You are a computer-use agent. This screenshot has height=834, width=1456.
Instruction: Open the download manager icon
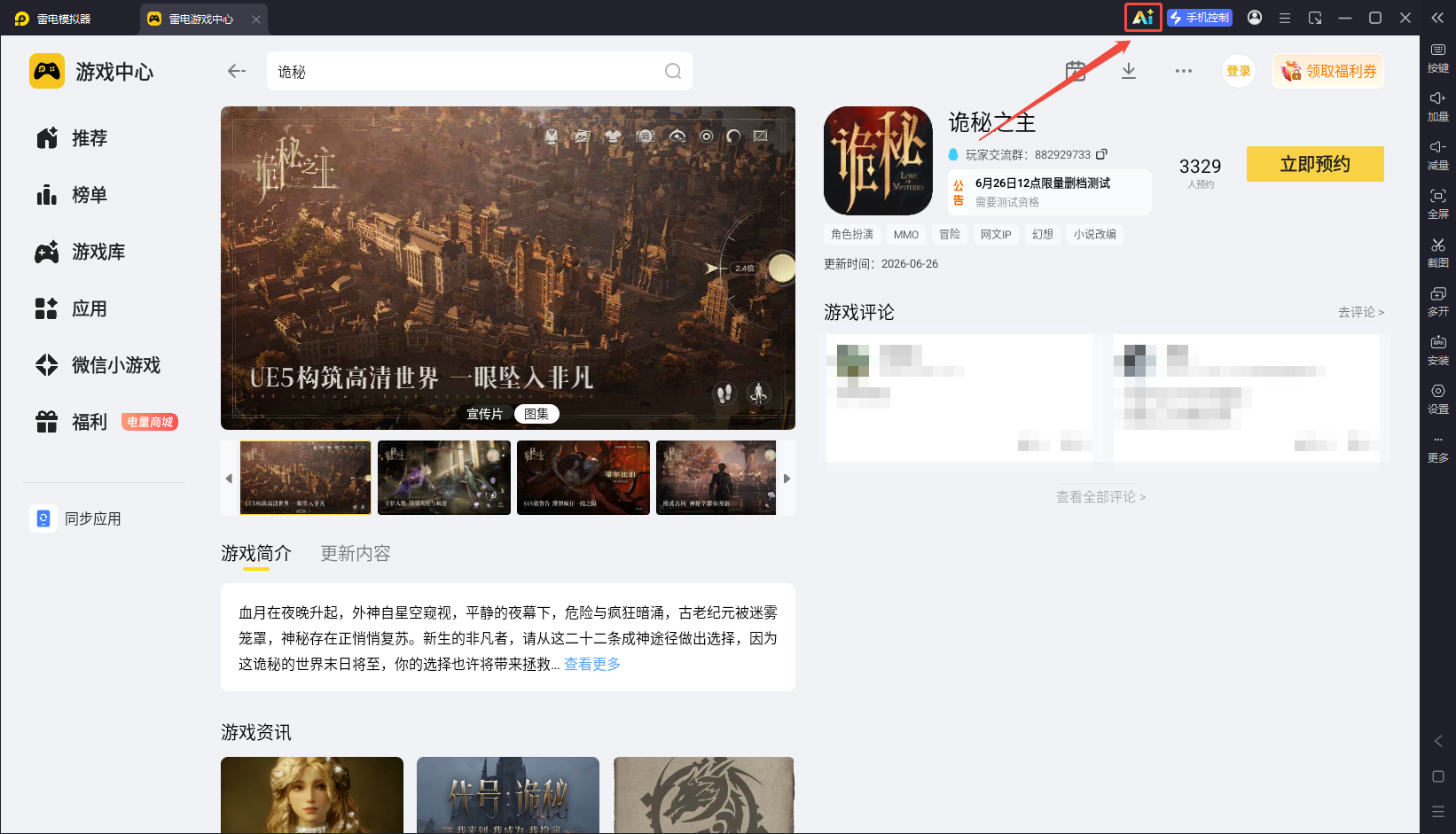pos(1129,71)
